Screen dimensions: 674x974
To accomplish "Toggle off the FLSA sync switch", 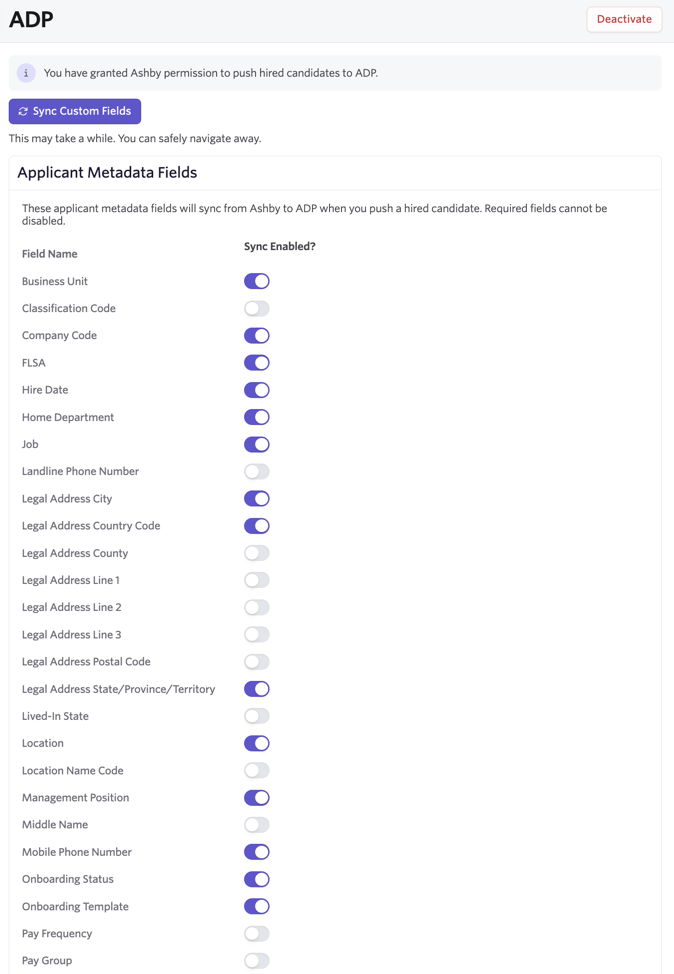I will coord(257,363).
